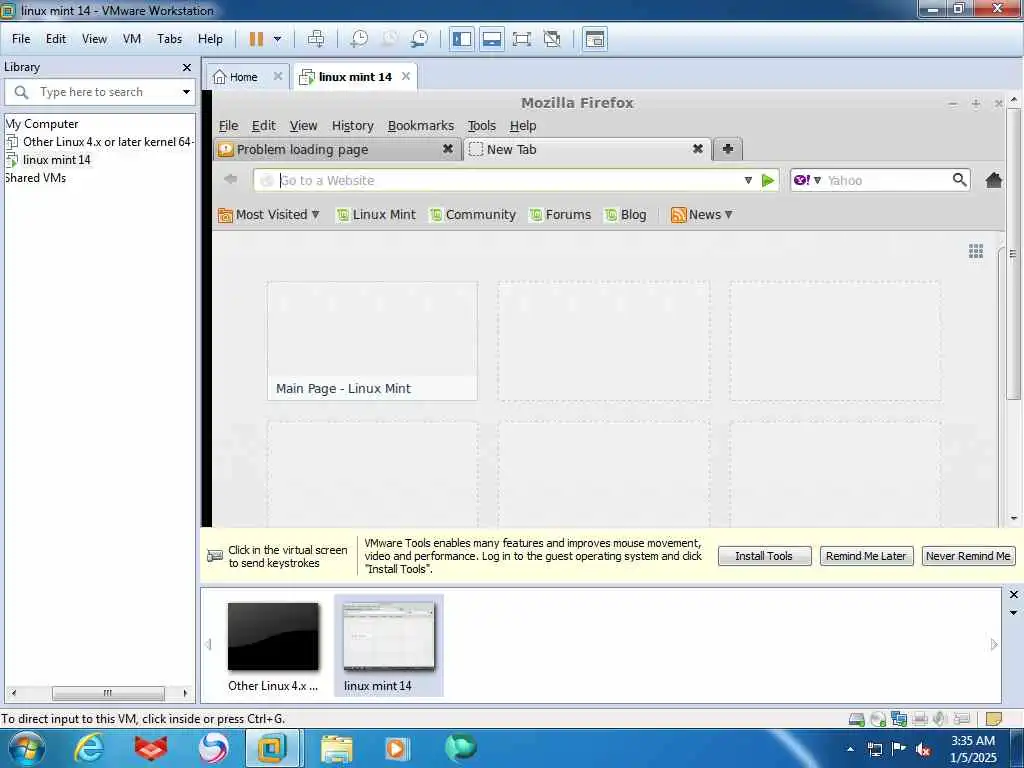Open a new Firefox tab with plus button
Screen dimensions: 1024x768
pos(728,150)
